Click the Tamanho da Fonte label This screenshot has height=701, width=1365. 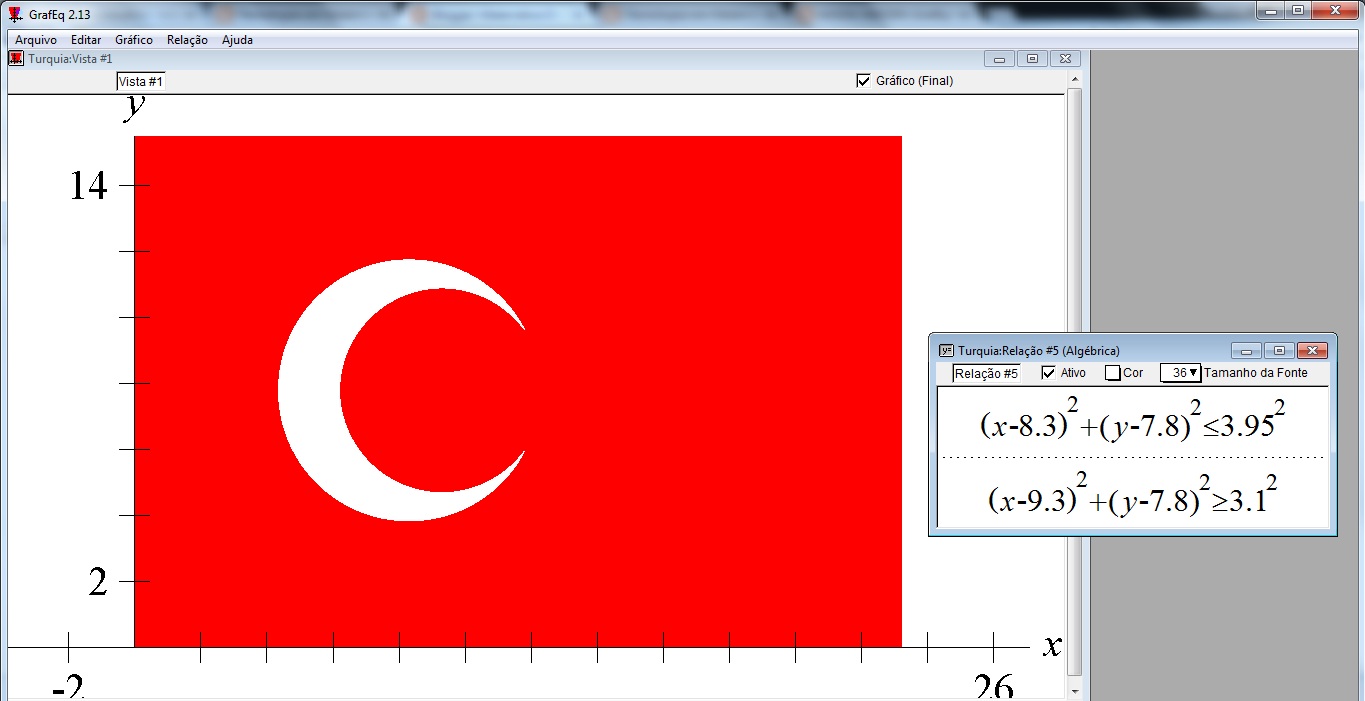pyautogui.click(x=1256, y=373)
